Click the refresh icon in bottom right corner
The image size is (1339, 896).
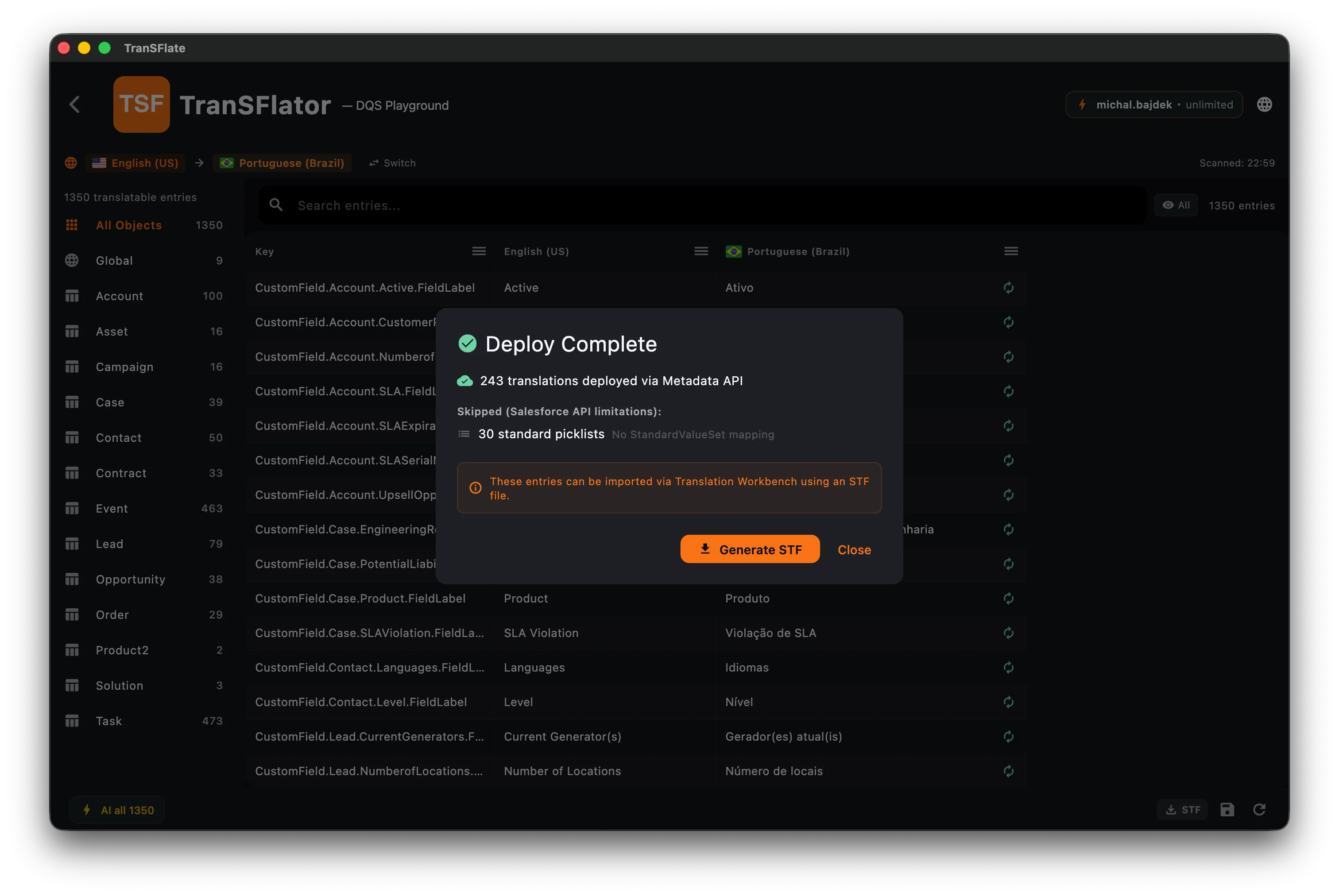1260,810
